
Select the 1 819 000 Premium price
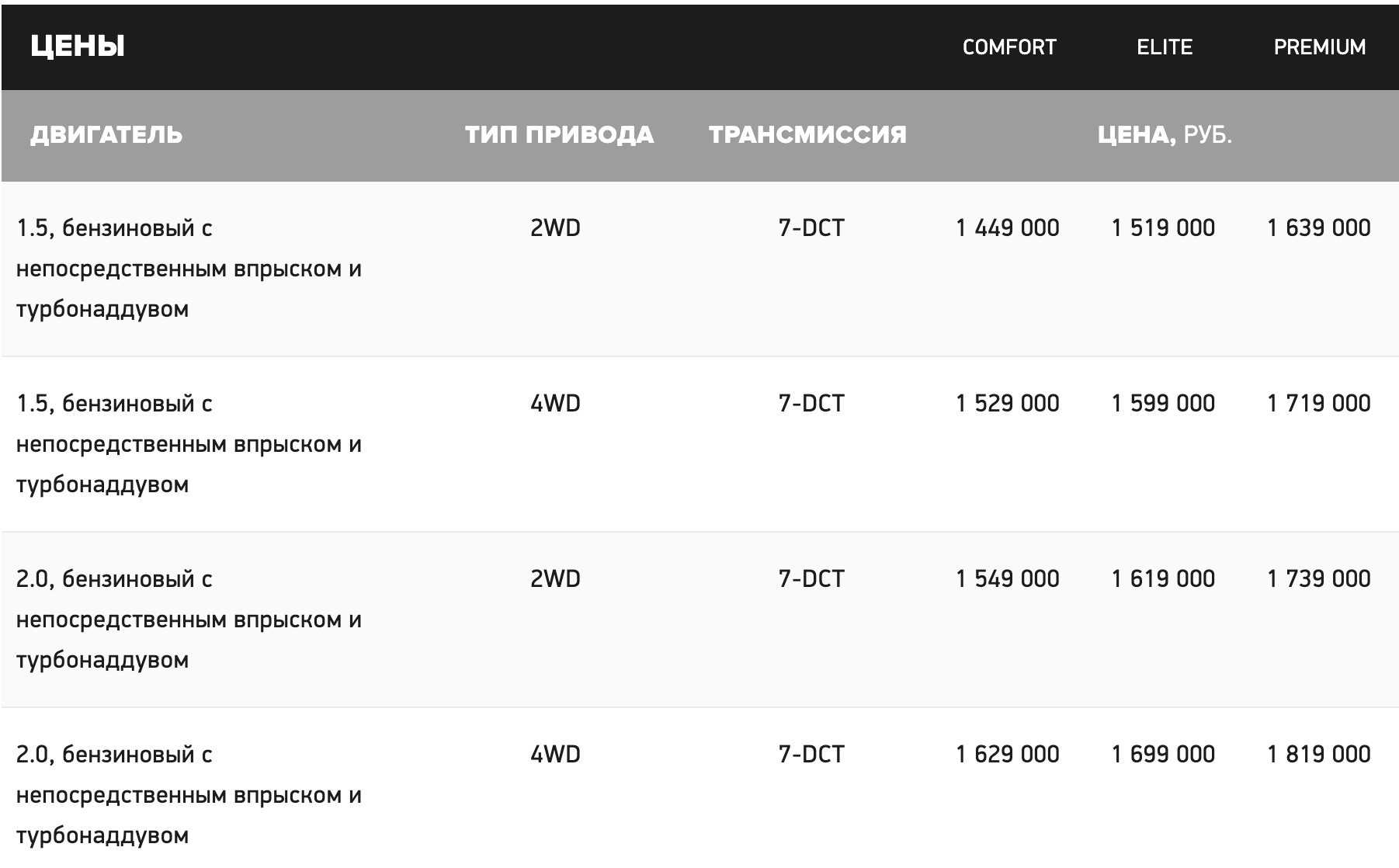pyautogui.click(x=1318, y=755)
